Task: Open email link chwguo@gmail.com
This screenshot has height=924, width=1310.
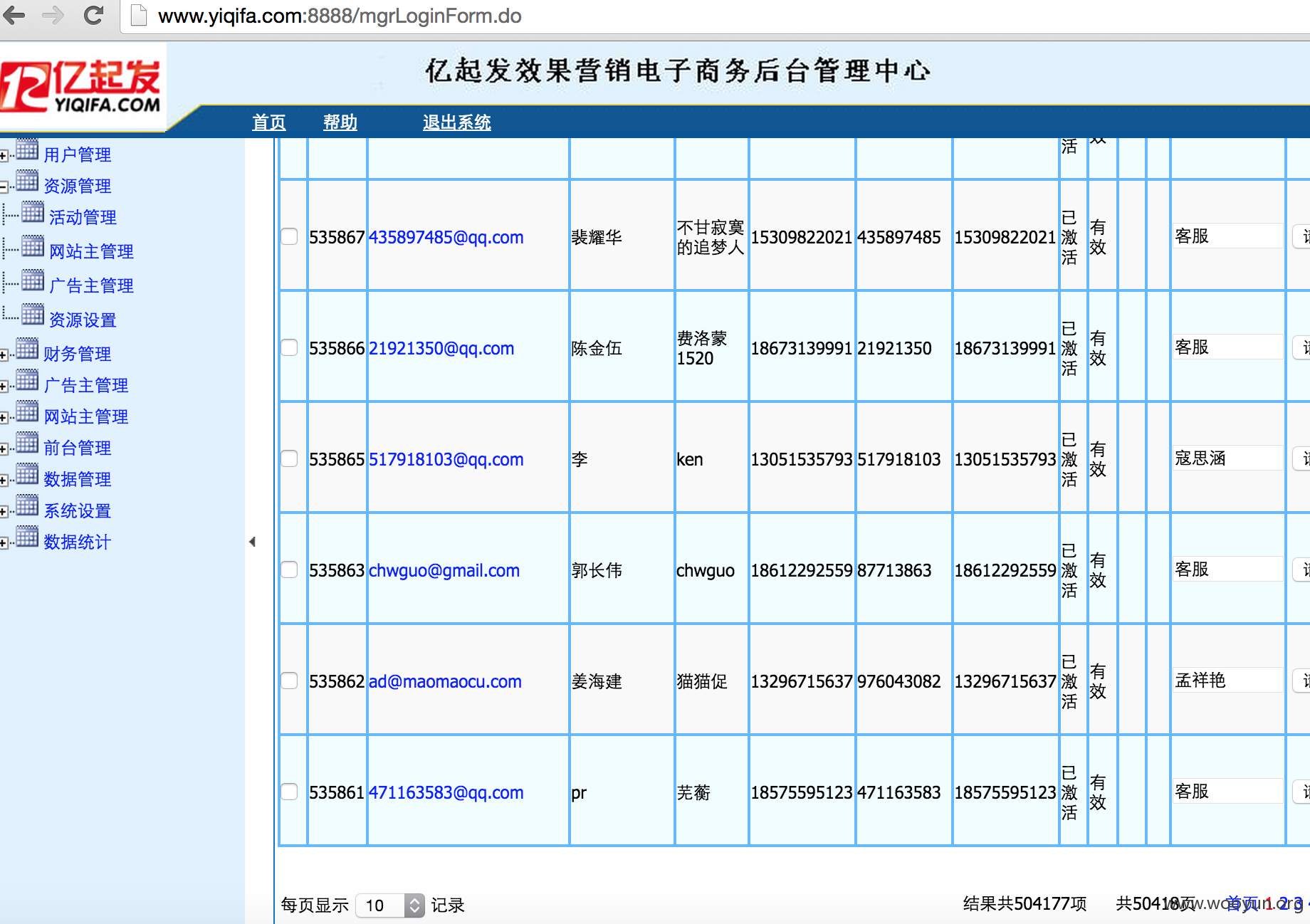Action: coord(444,570)
